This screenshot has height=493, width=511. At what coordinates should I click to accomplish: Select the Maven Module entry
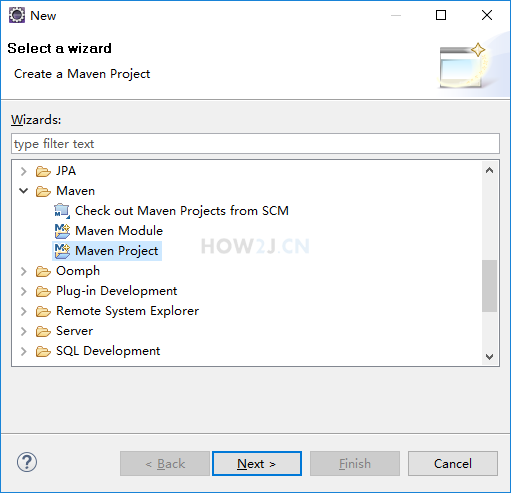pyautogui.click(x=119, y=231)
